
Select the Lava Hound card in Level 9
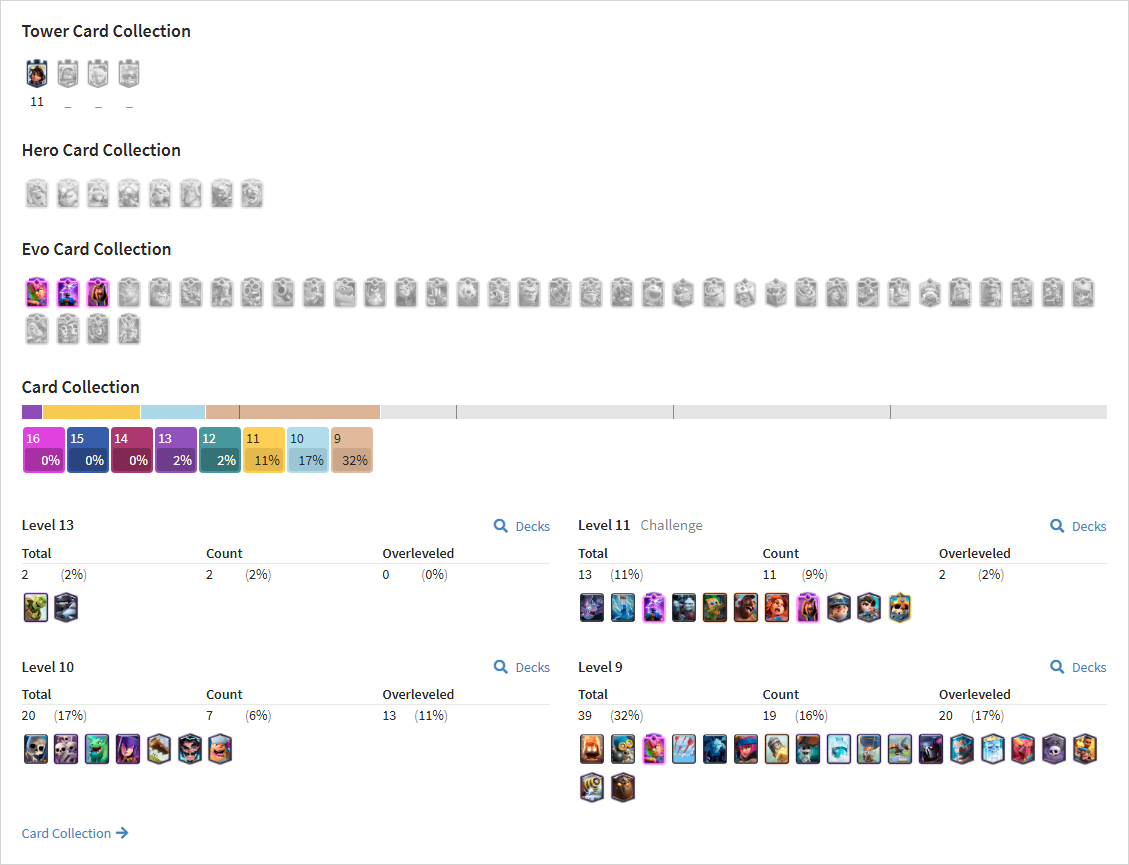click(x=623, y=787)
